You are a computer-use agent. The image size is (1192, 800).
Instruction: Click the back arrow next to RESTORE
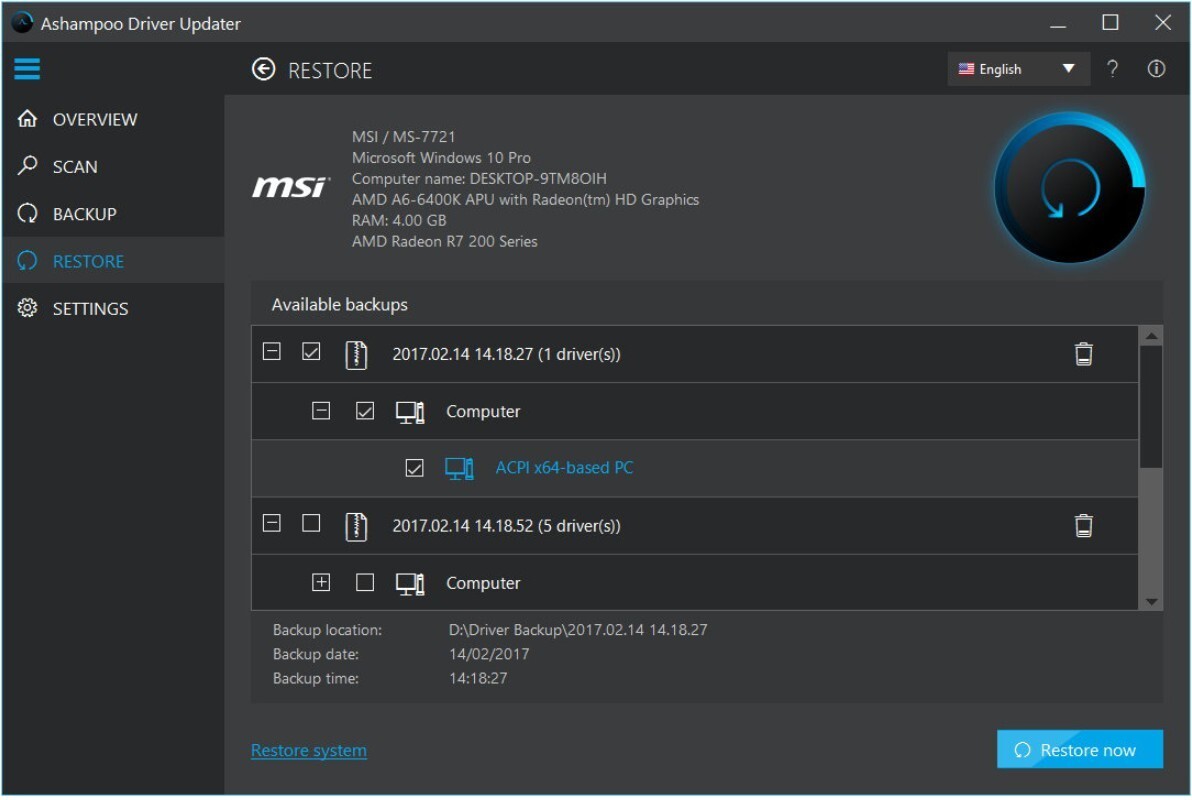coord(263,69)
